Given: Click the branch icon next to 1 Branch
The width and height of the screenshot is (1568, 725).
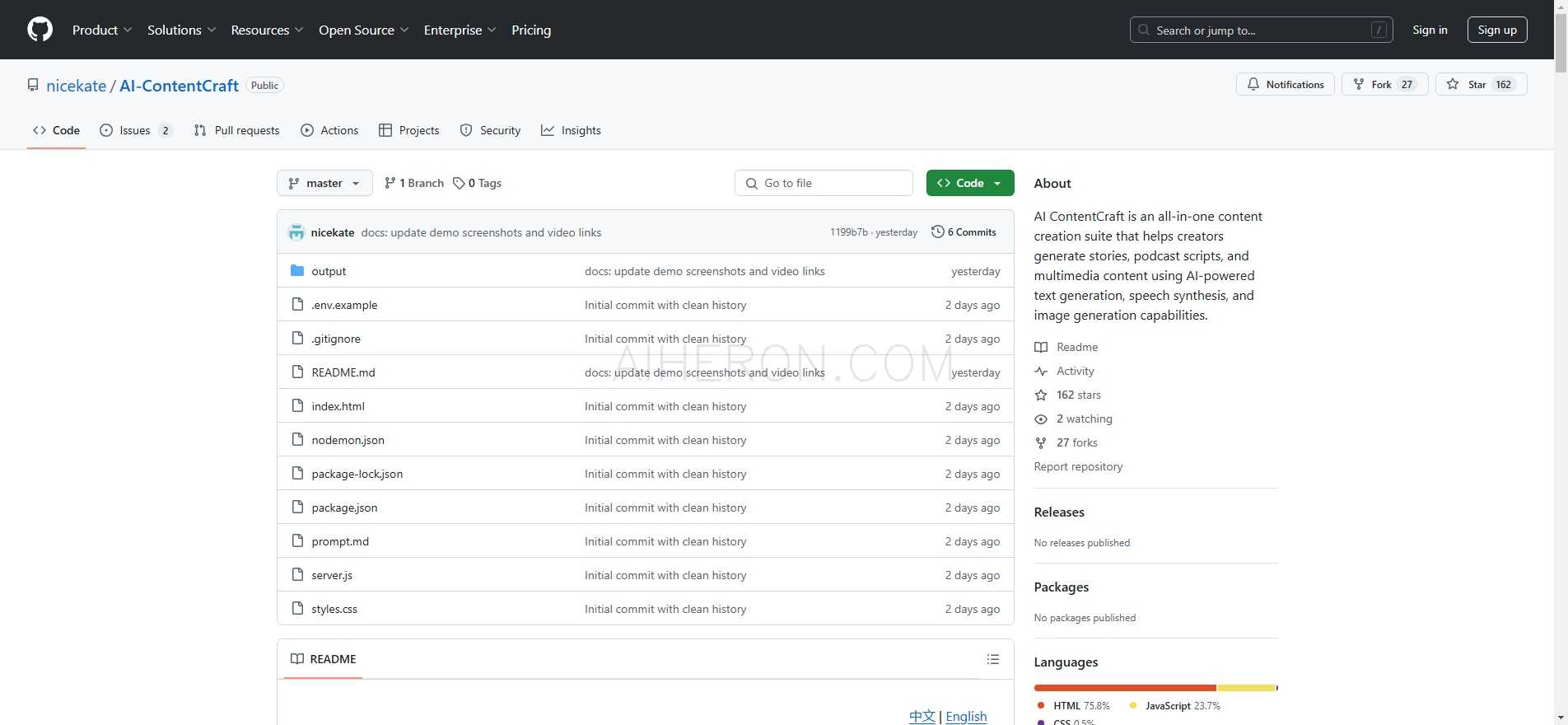Looking at the screenshot, I should click(x=390, y=183).
